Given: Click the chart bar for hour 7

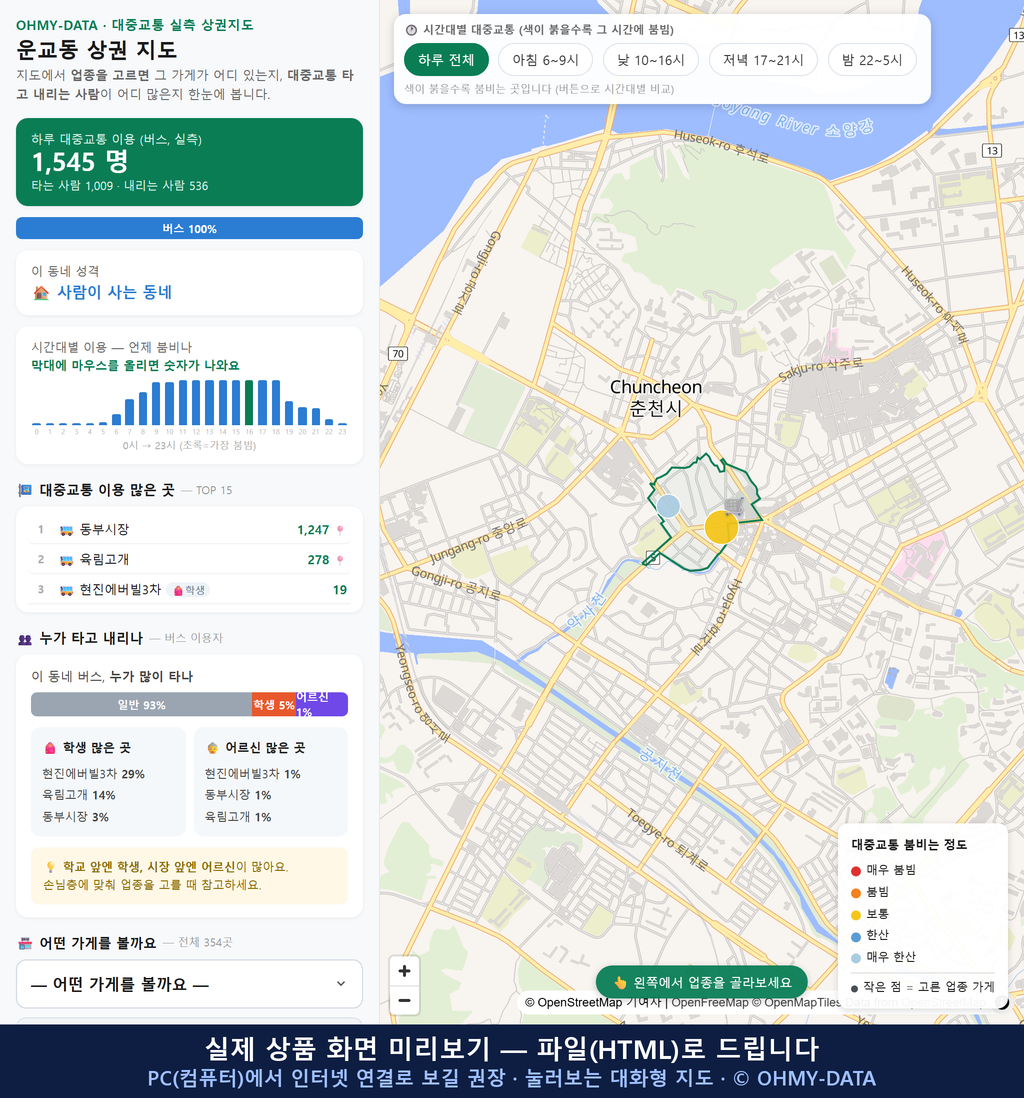Looking at the screenshot, I should click(x=130, y=412).
